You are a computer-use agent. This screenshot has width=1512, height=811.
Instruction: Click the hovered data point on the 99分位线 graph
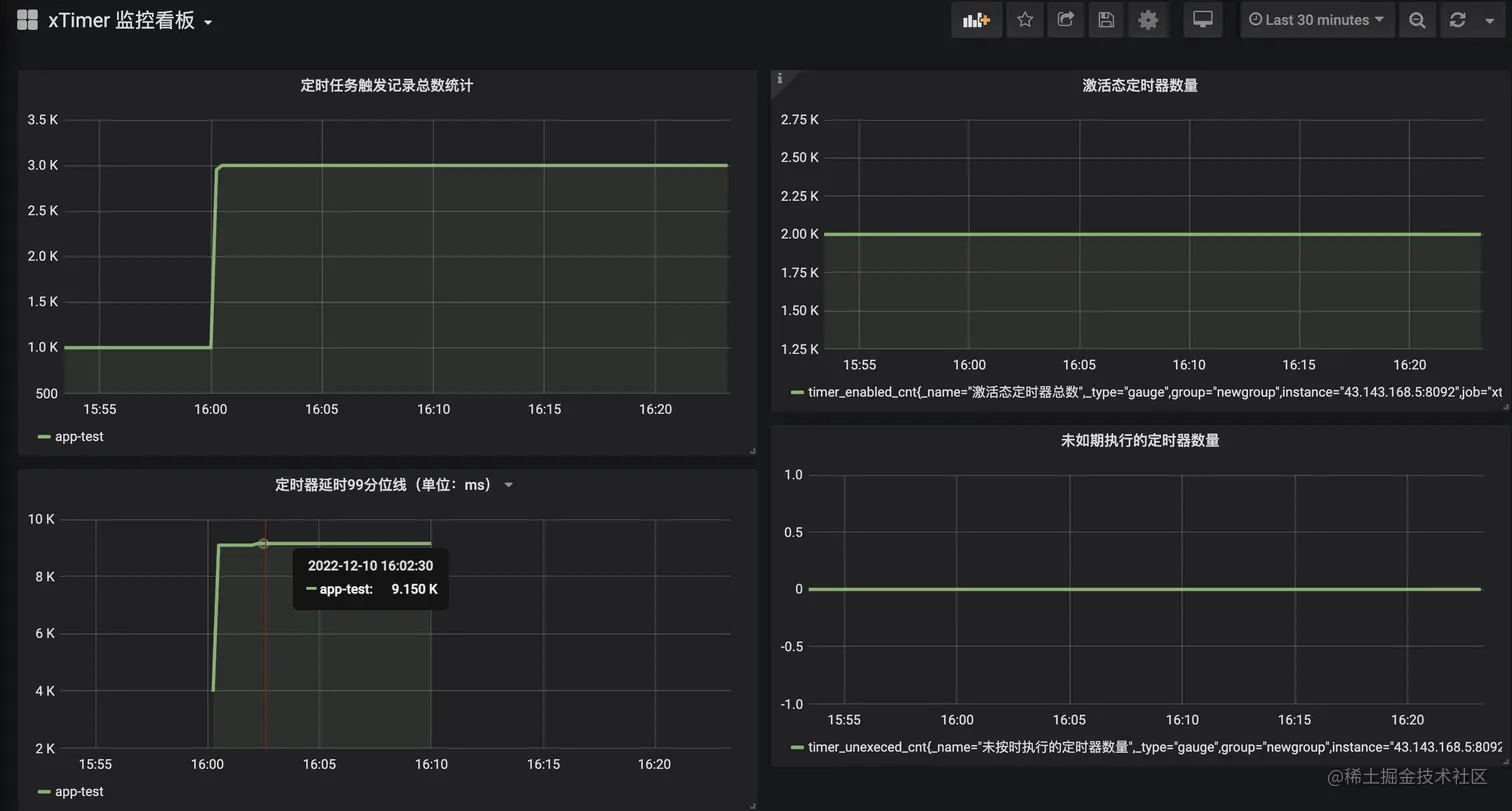[263, 544]
